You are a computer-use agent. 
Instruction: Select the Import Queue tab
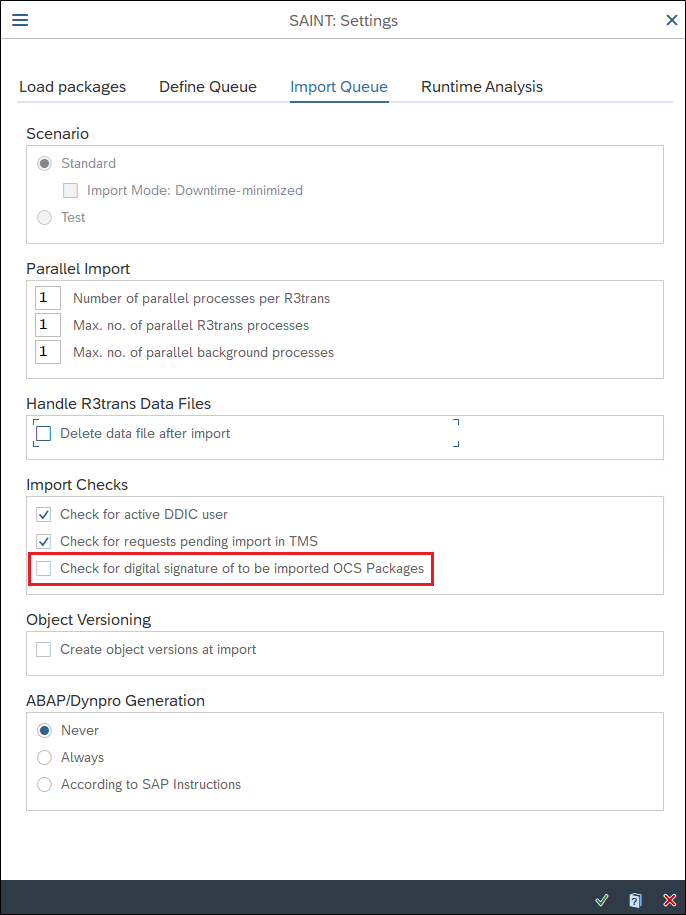(x=339, y=87)
